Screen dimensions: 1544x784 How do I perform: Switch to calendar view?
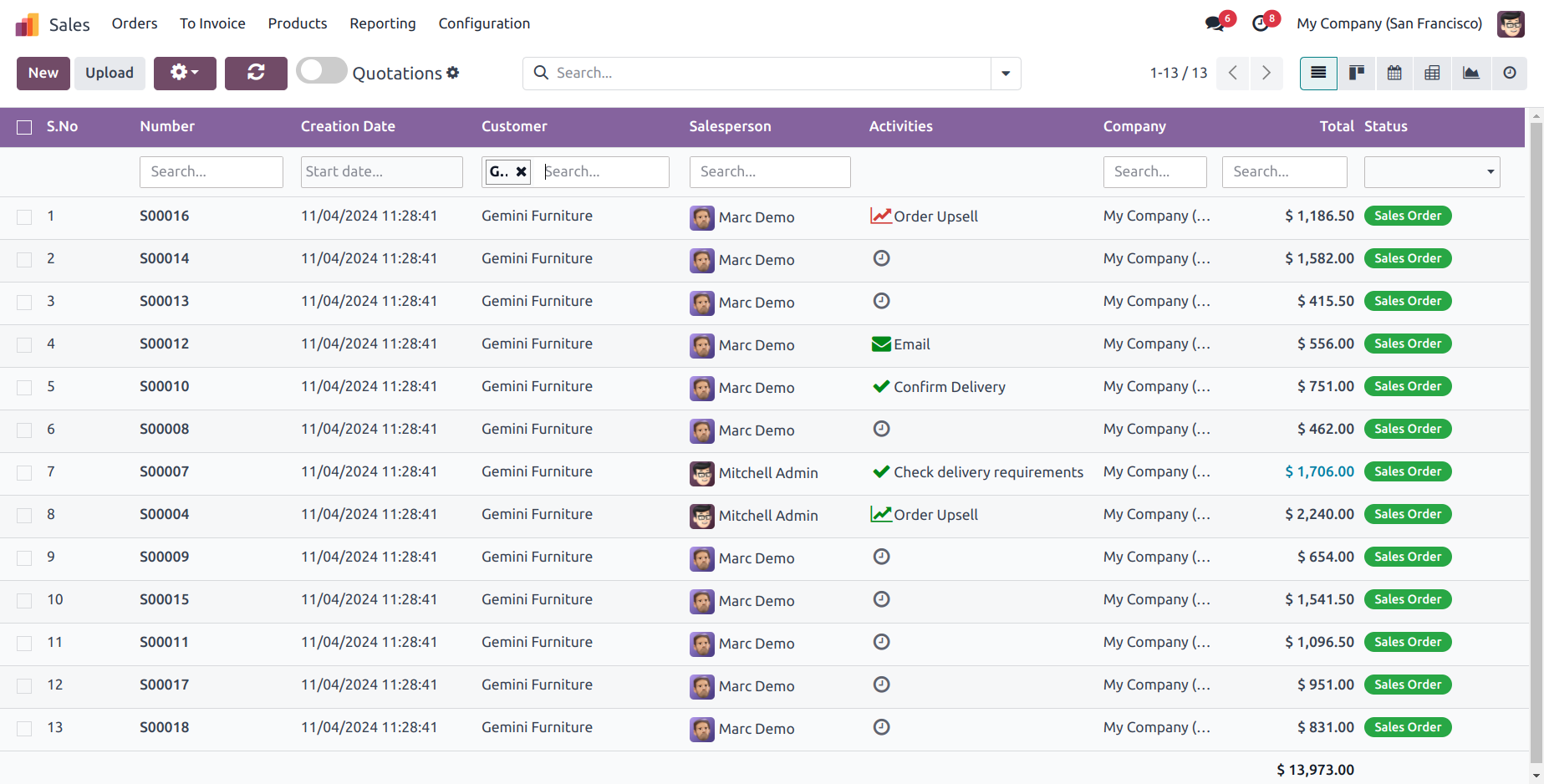pos(1394,73)
